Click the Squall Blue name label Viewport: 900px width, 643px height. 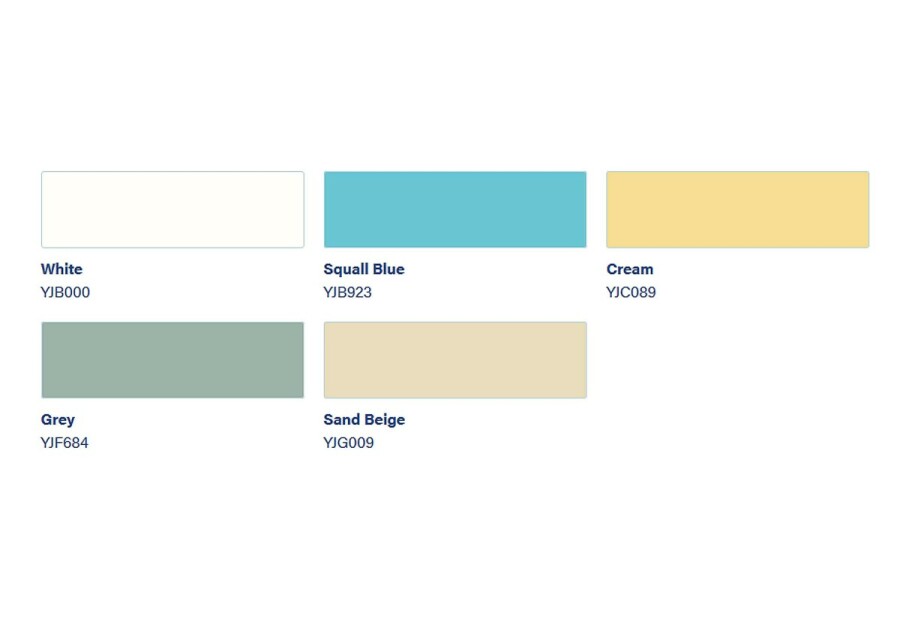(364, 269)
